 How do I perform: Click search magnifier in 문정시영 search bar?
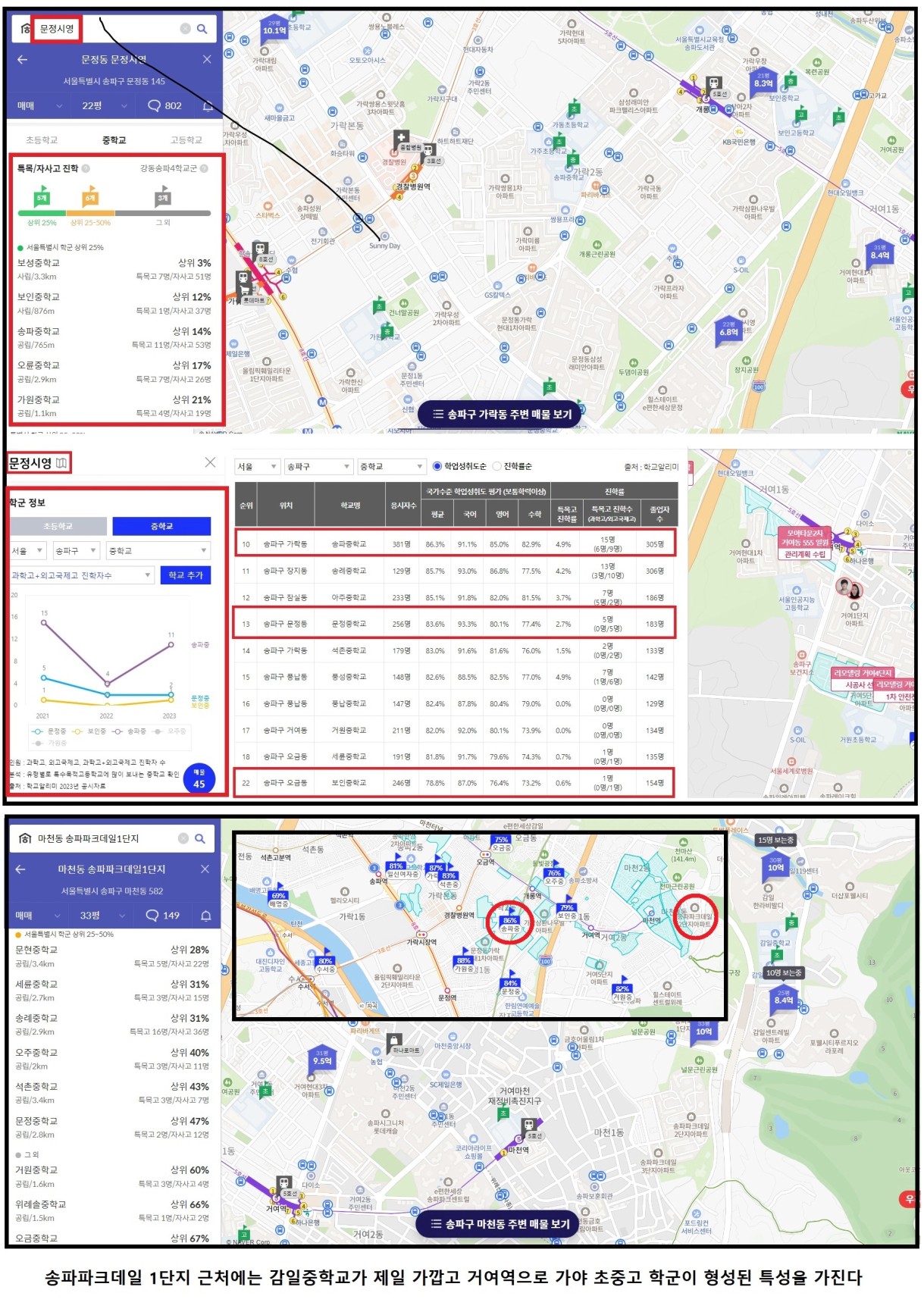click(202, 29)
